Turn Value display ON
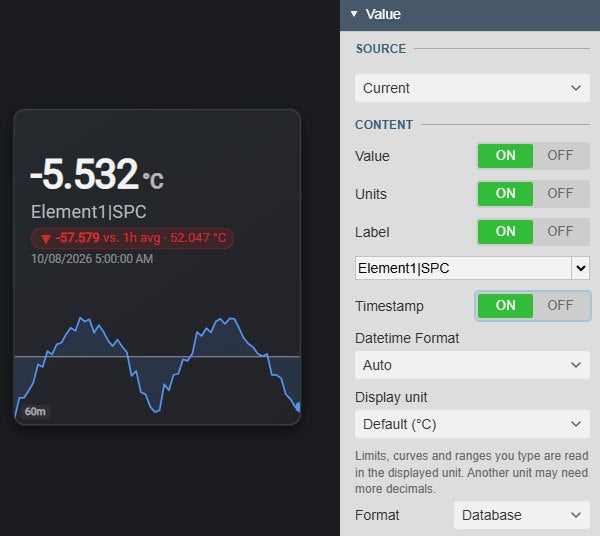600x536 pixels. (x=505, y=156)
